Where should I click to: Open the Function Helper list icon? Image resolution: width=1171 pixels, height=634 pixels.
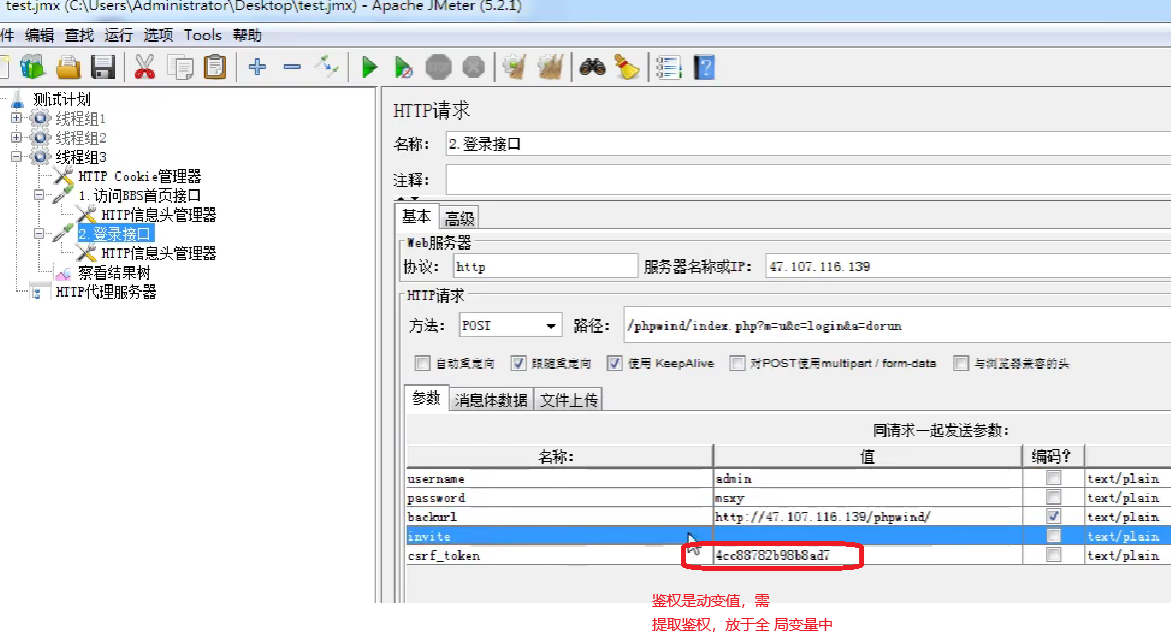(668, 67)
